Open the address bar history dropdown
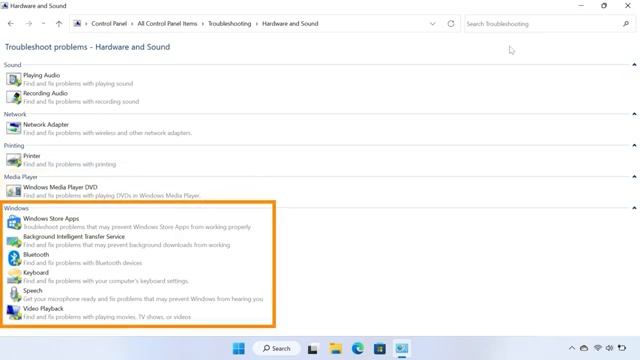Image resolution: width=640 pixels, height=360 pixels. 433,24
